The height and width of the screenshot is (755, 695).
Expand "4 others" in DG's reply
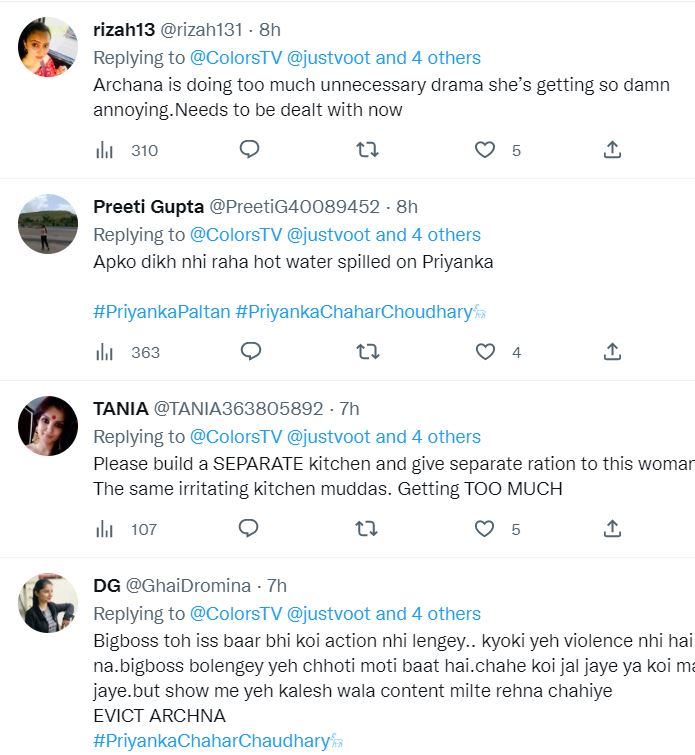(445, 614)
